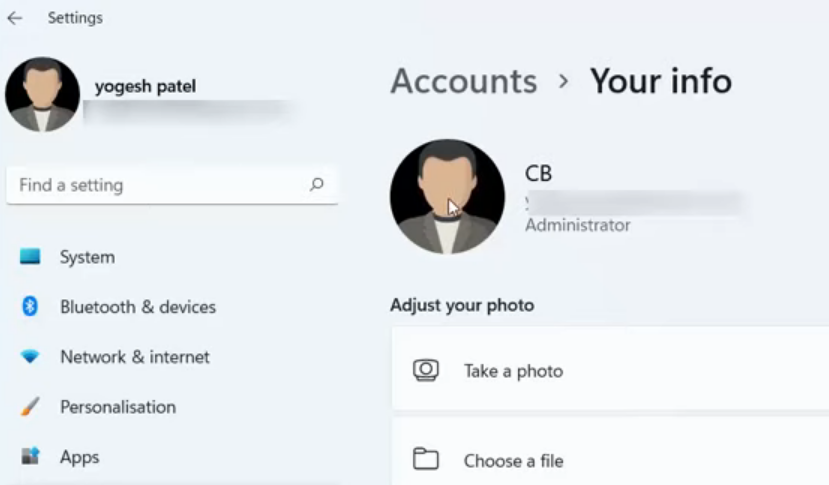Click the Find a setting search box

(x=160, y=185)
